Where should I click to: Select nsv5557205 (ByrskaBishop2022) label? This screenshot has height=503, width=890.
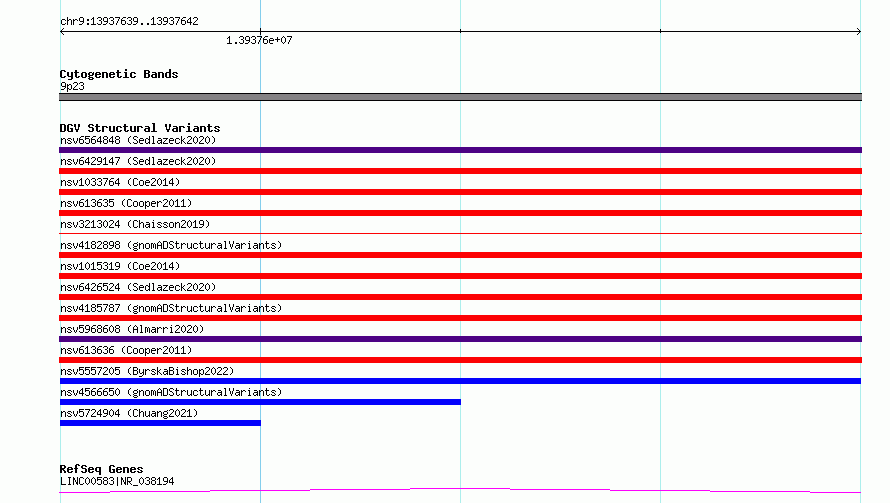coord(147,371)
